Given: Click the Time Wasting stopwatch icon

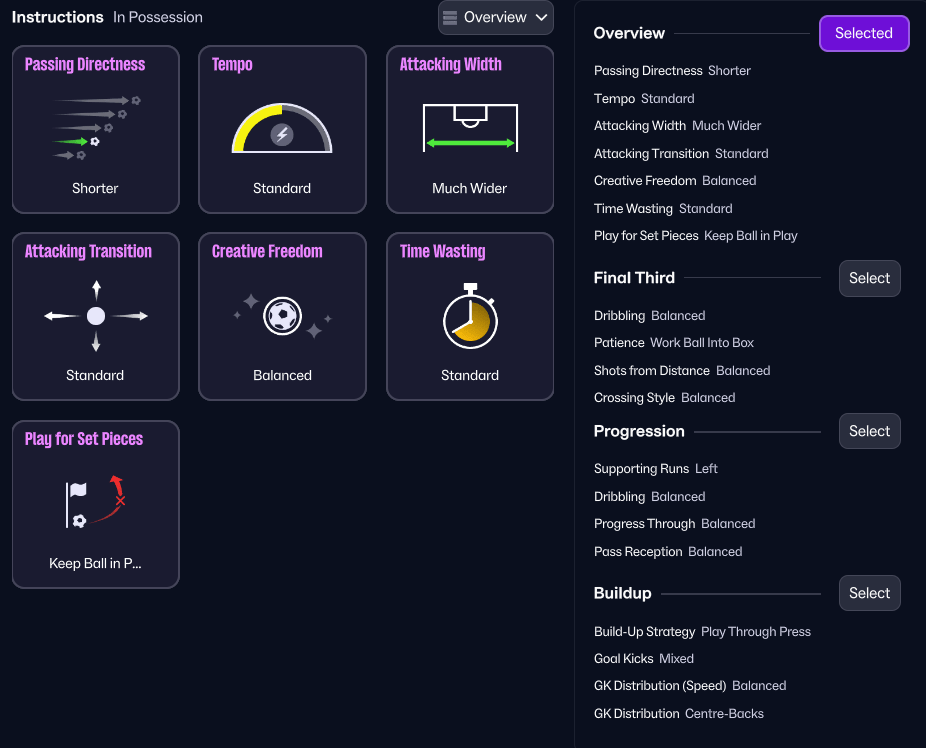Looking at the screenshot, I should [470, 318].
